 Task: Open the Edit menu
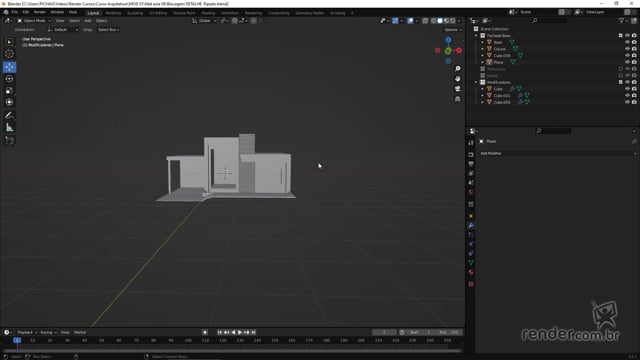pos(26,12)
